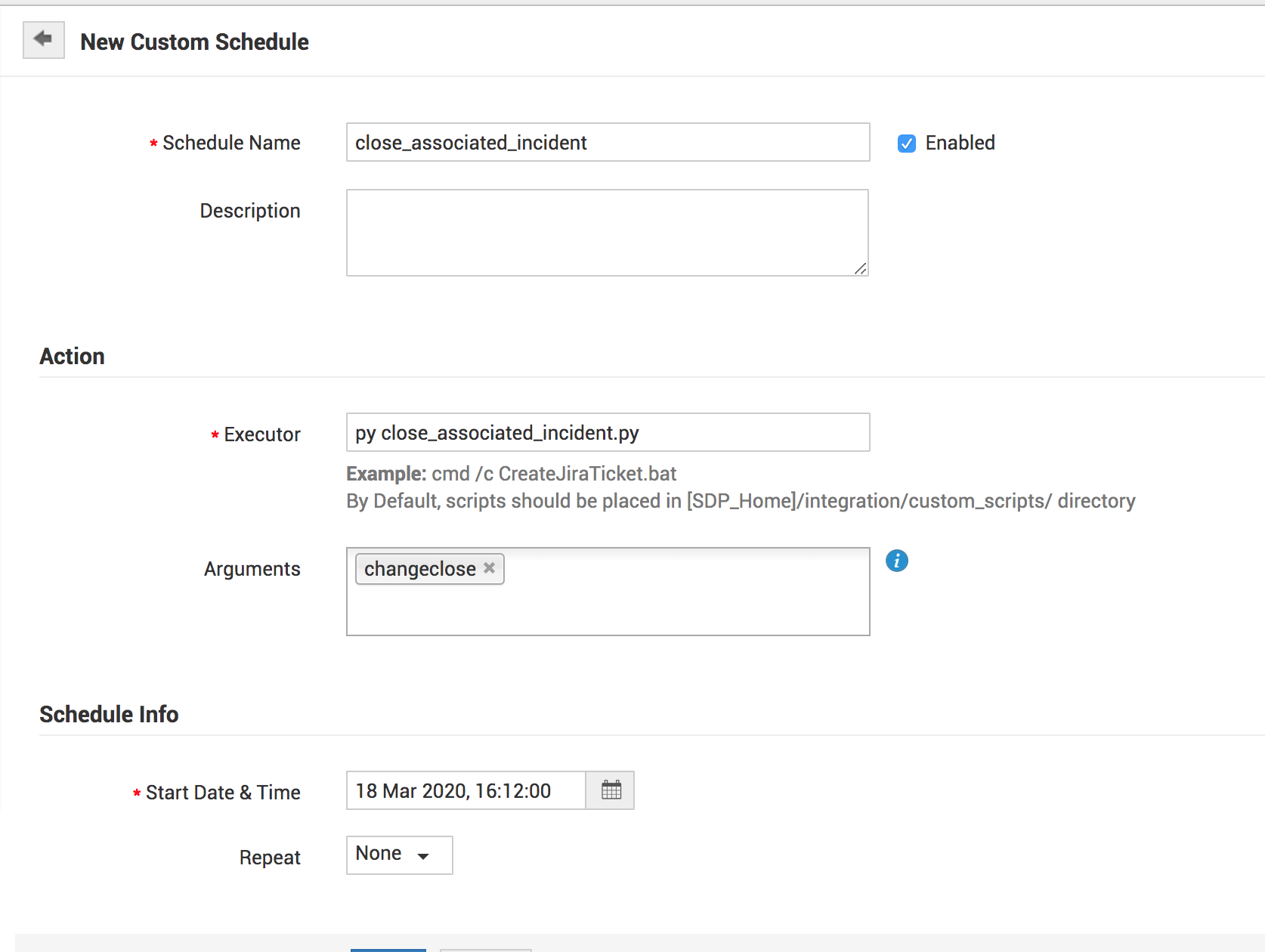Select the changeclose tag text

click(420, 569)
